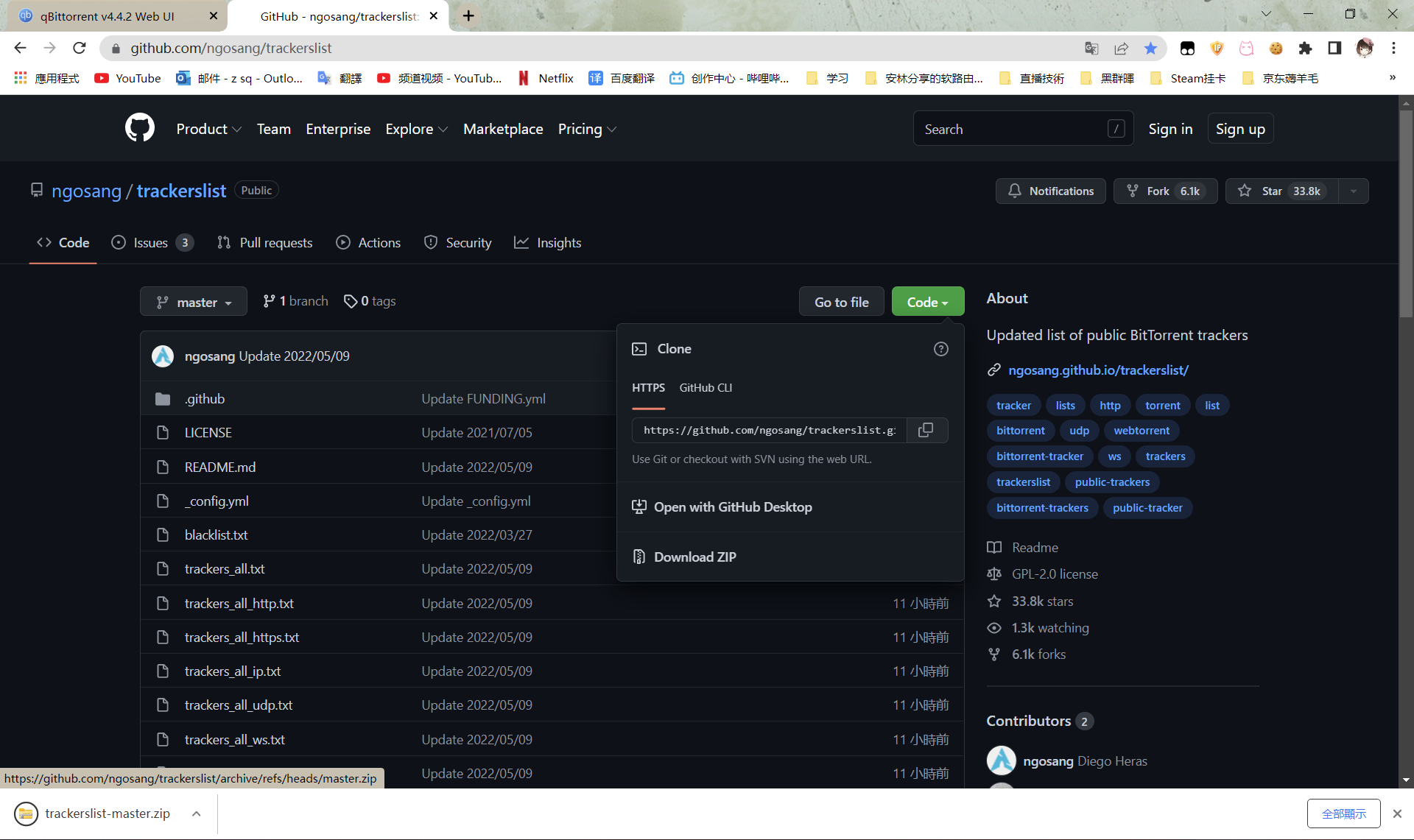Bookmark page with the star icon
1414x840 pixels.
pos(1150,48)
